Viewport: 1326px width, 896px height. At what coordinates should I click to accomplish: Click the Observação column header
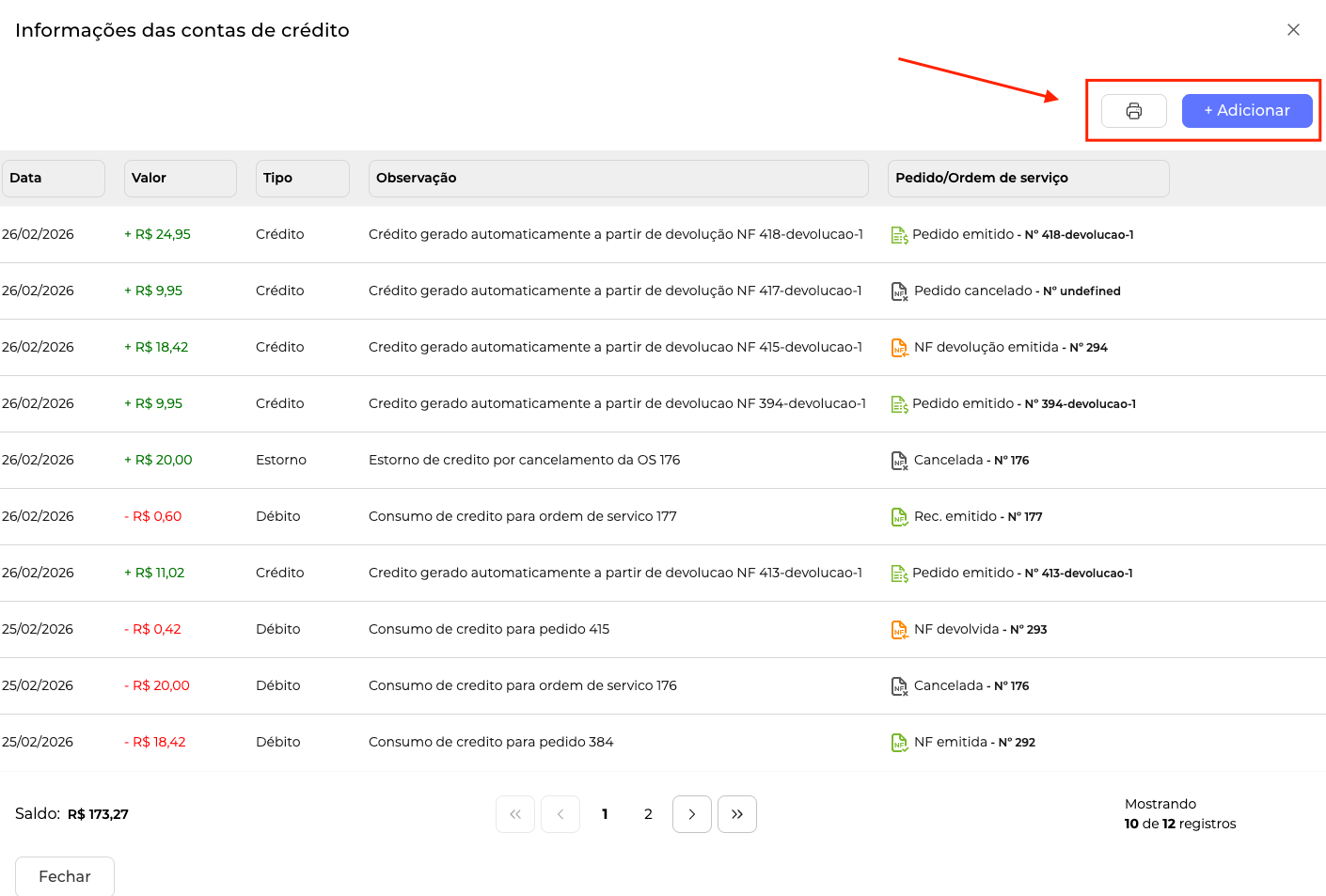click(x=618, y=178)
